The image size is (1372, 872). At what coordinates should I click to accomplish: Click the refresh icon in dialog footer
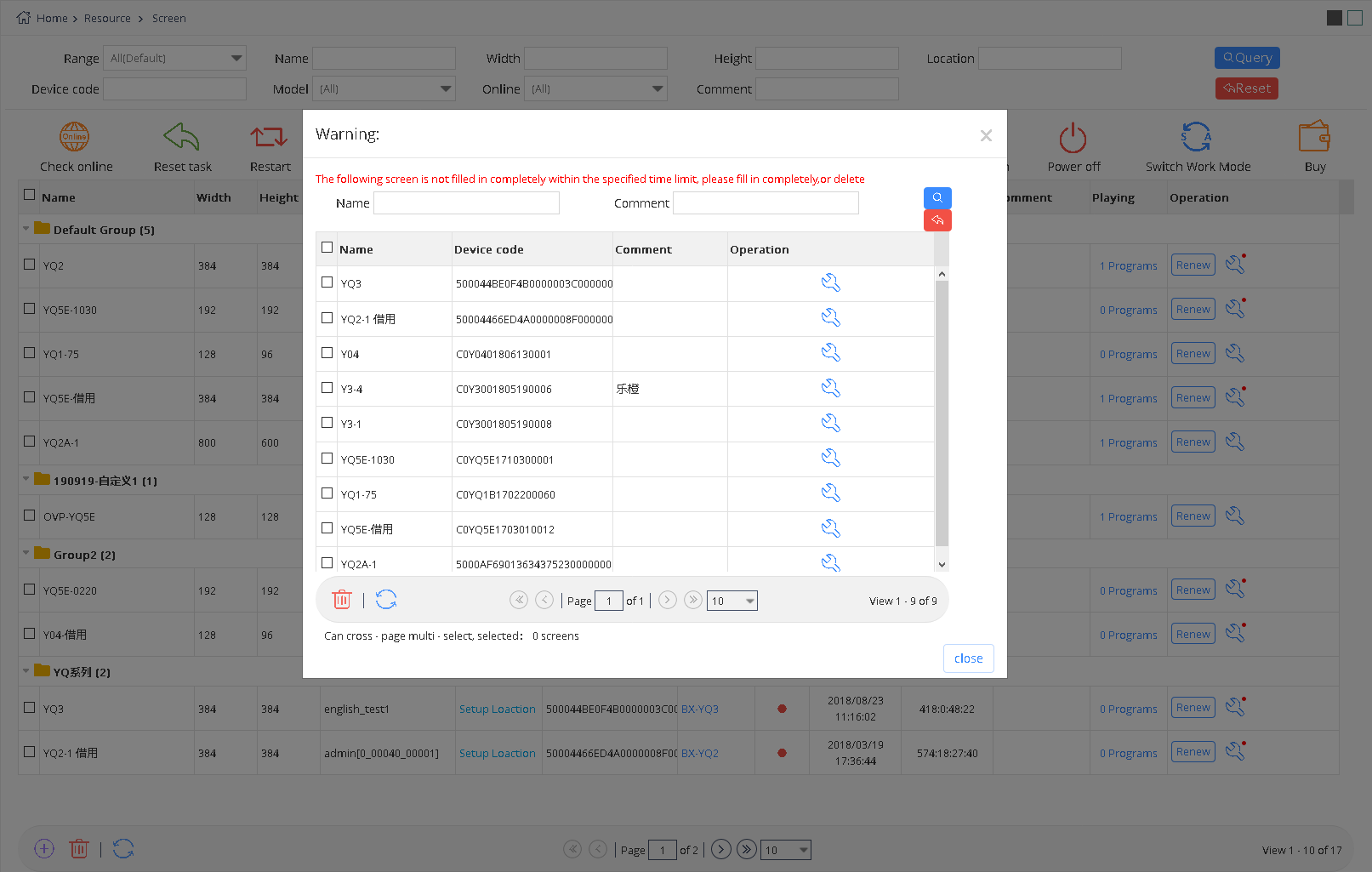pos(386,600)
